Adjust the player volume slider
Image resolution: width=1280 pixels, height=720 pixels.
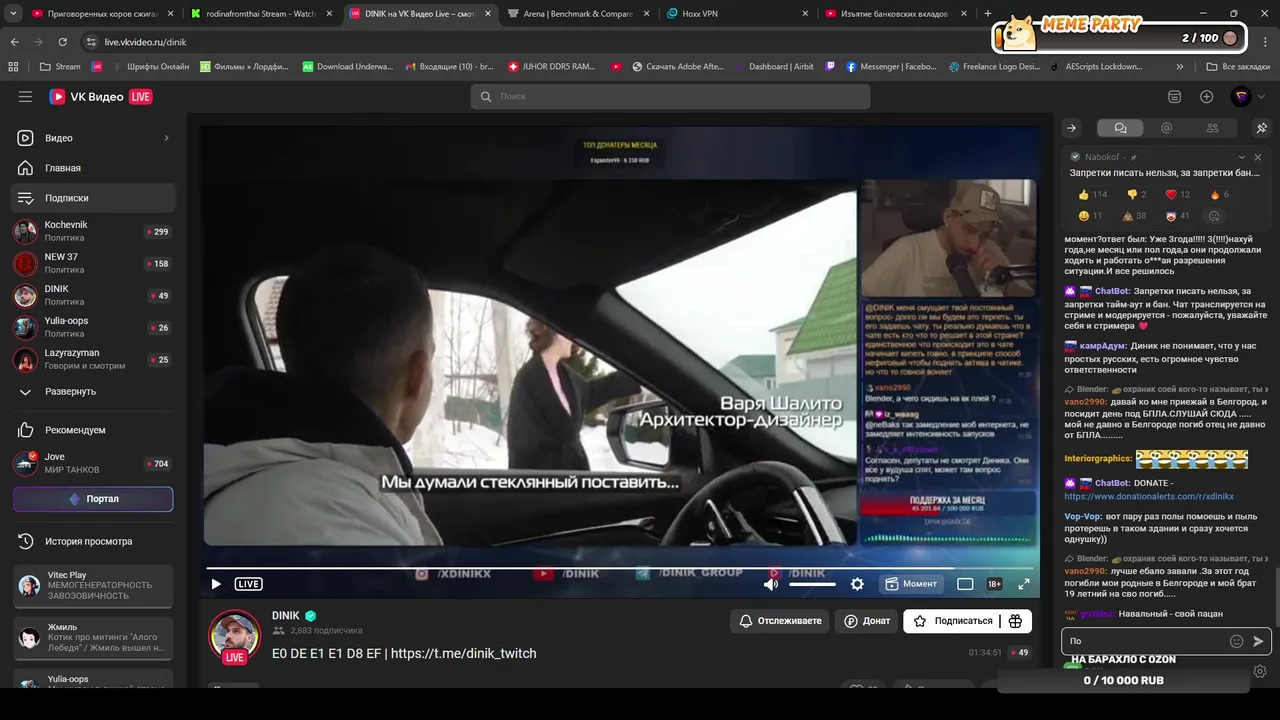tap(813, 584)
